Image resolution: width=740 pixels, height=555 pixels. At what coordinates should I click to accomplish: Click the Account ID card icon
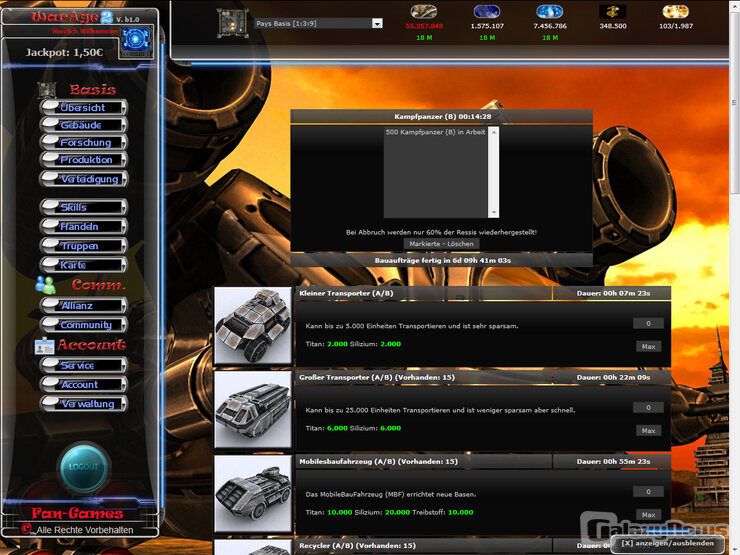pyautogui.click(x=44, y=346)
